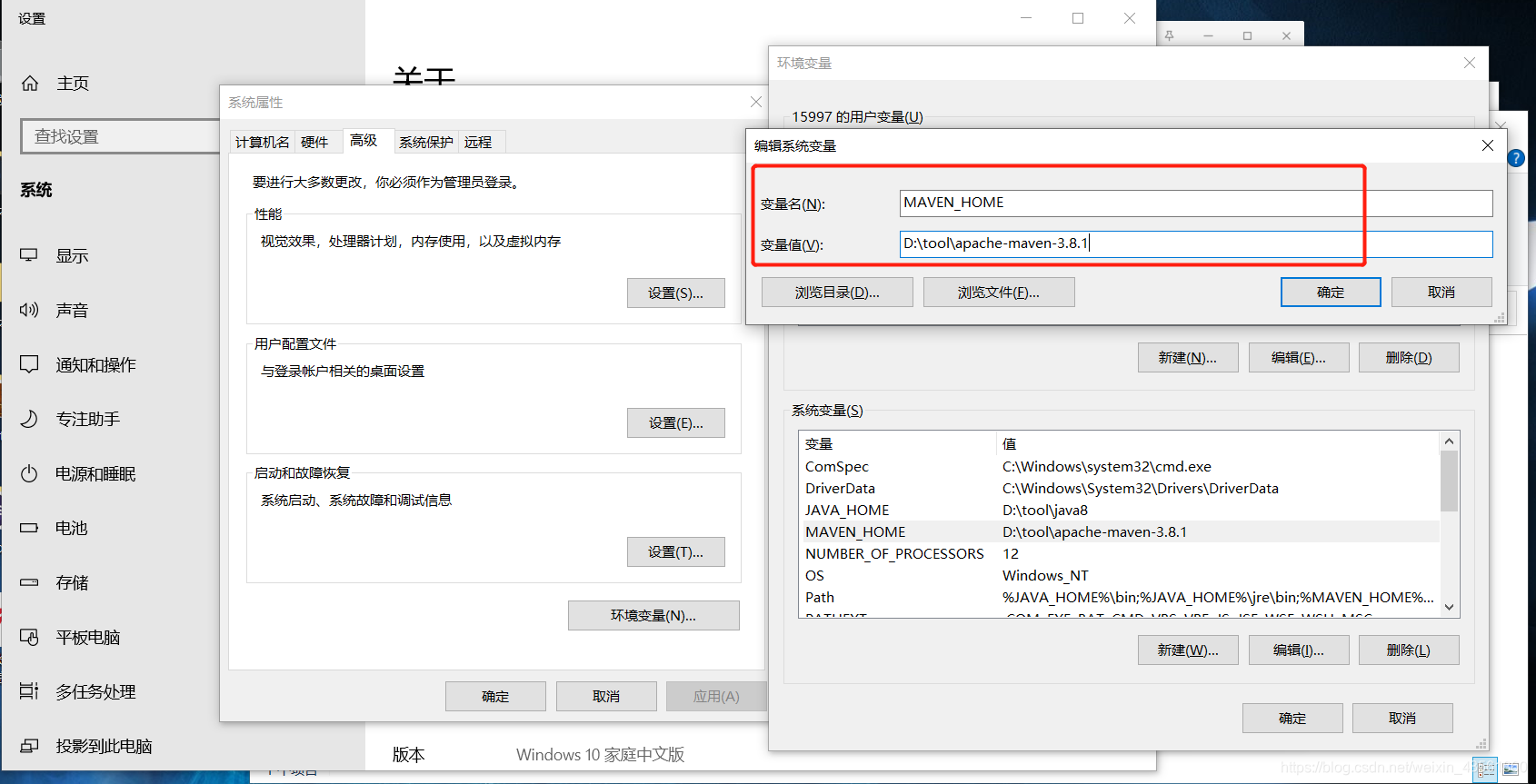The image size is (1536, 784).
Task: Switch to System Protection (系统保护) tab
Action: tap(426, 142)
